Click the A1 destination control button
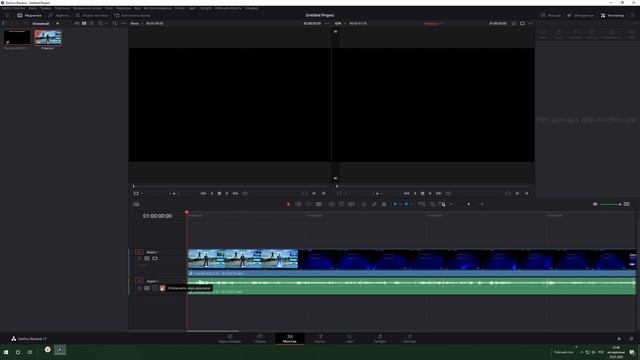 coord(139,281)
